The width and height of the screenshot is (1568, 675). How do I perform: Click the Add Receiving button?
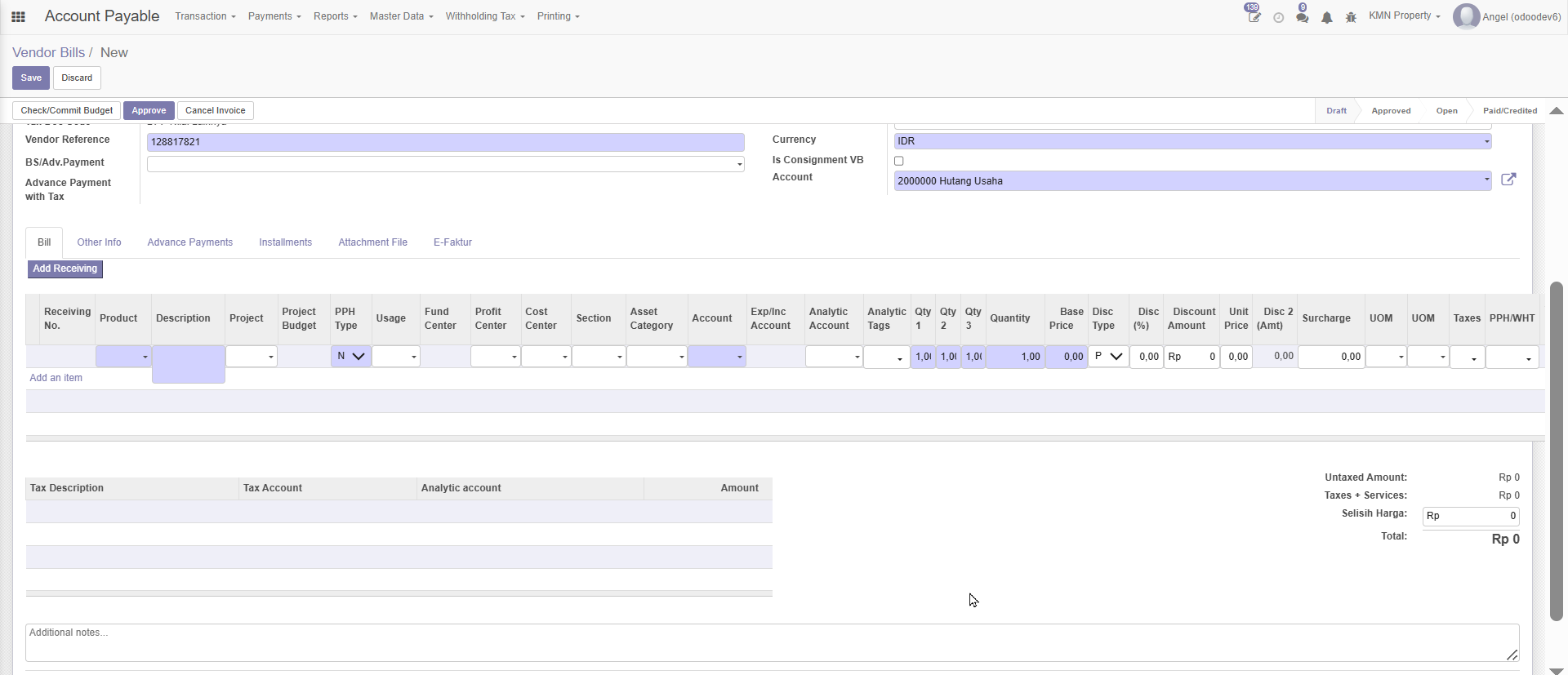(x=65, y=269)
